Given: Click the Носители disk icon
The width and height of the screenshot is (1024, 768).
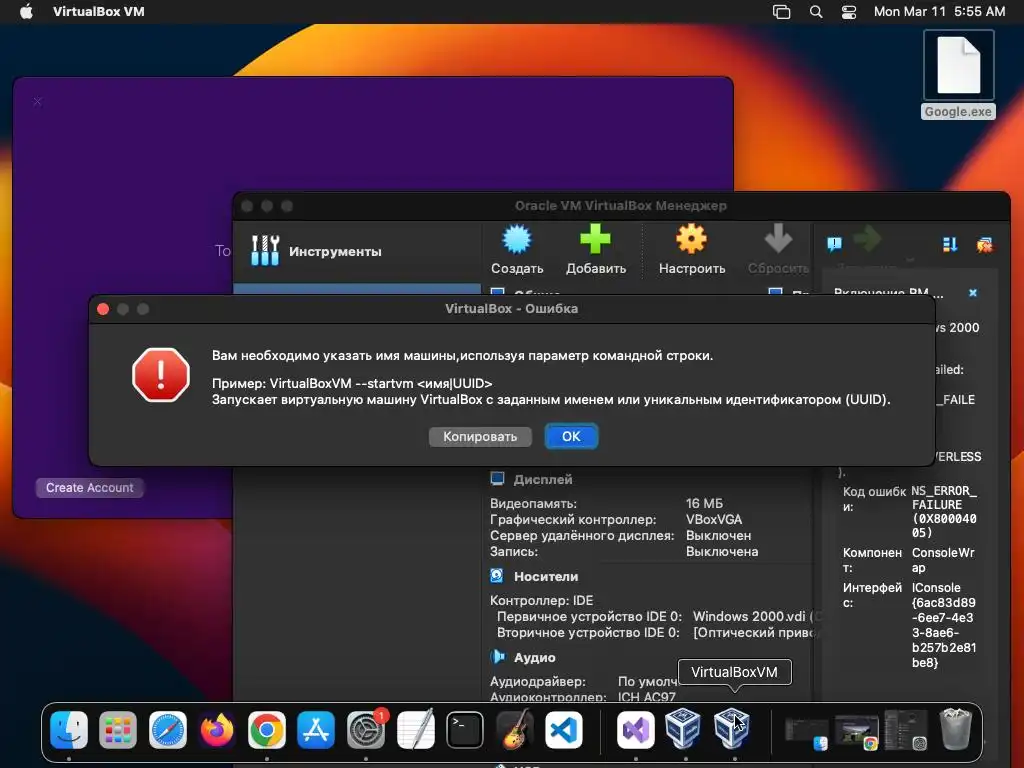Looking at the screenshot, I should pos(497,575).
